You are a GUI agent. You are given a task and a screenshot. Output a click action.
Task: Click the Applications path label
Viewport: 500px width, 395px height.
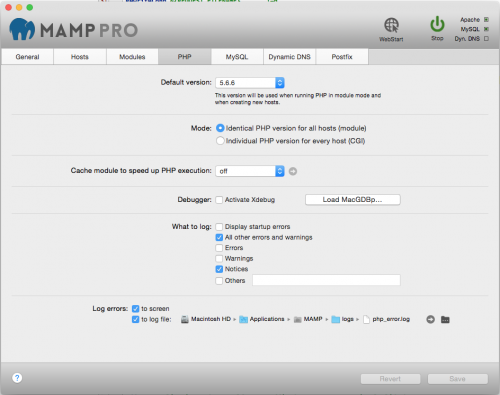267,319
